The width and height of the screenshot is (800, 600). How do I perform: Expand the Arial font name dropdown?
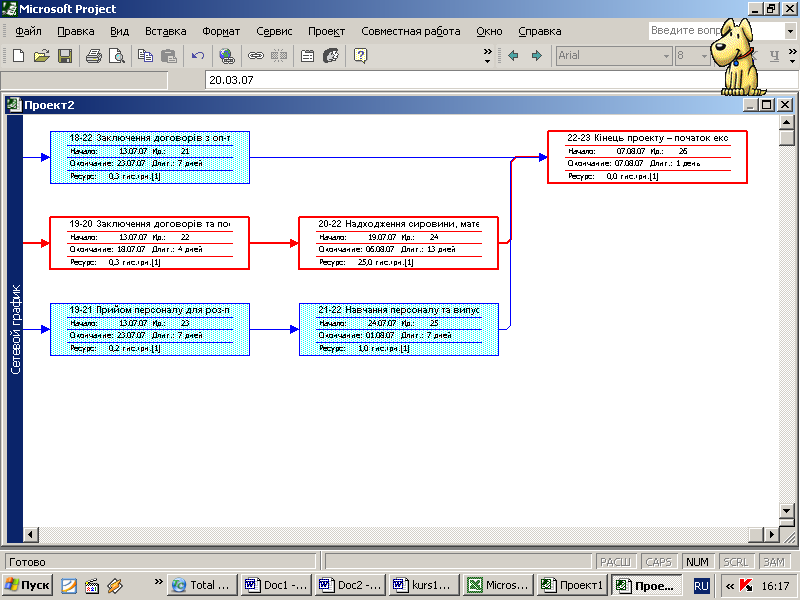666,56
